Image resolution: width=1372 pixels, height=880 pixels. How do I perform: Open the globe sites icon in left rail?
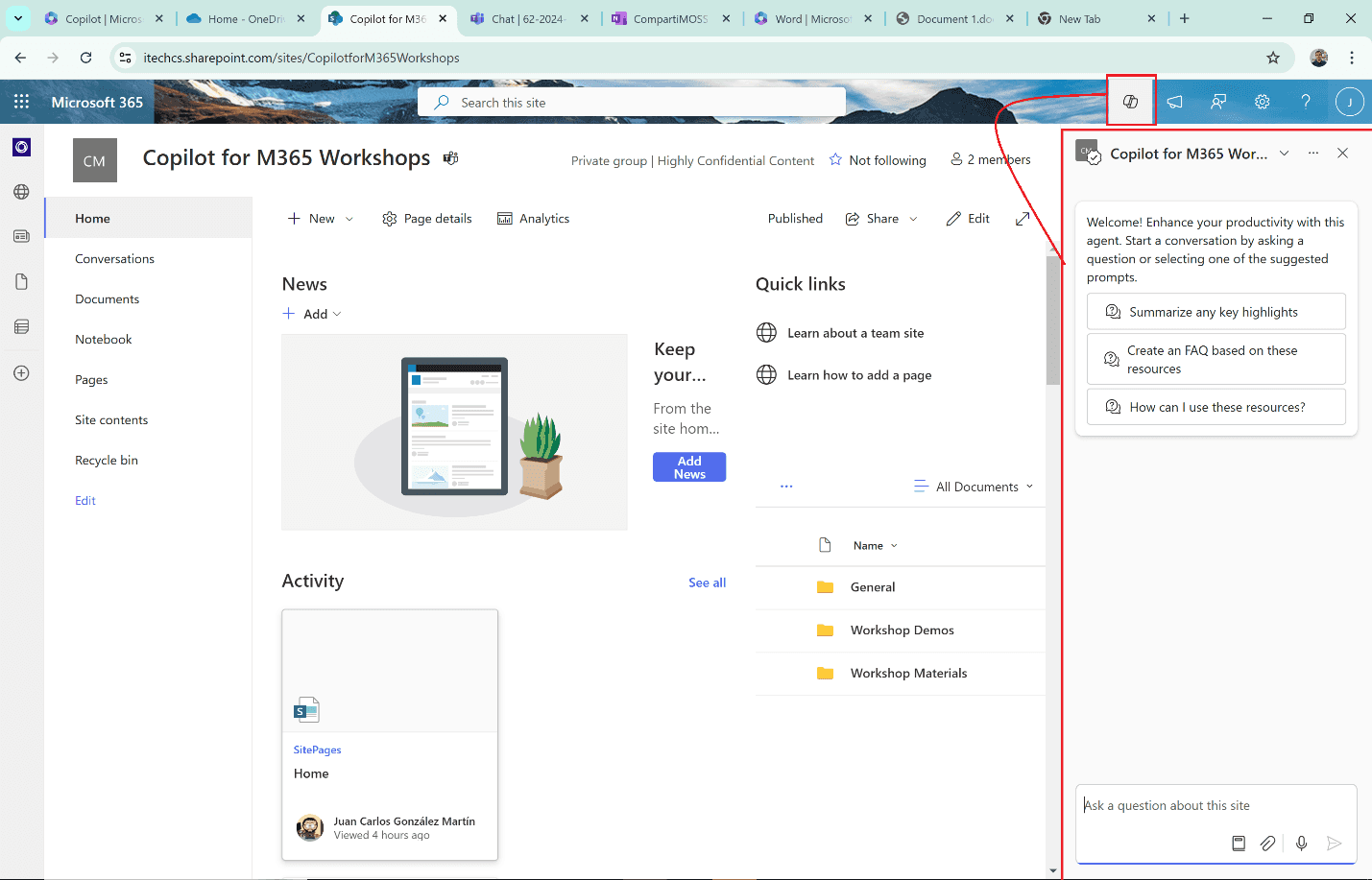pyautogui.click(x=21, y=192)
